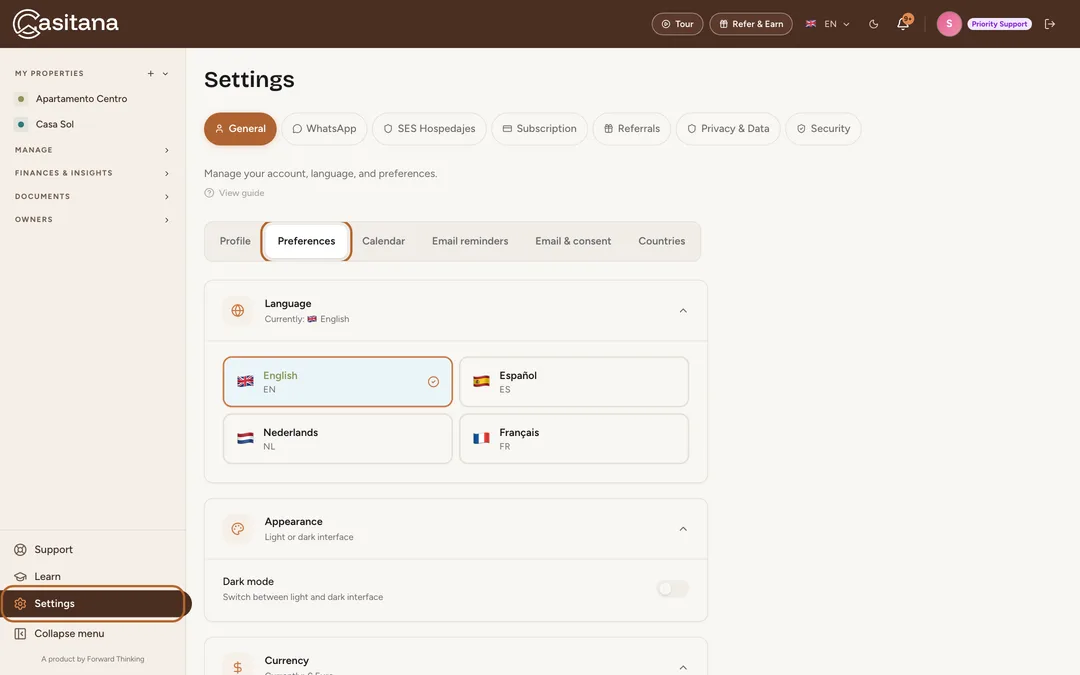
Task: Open notifications bell
Action: [903, 24]
